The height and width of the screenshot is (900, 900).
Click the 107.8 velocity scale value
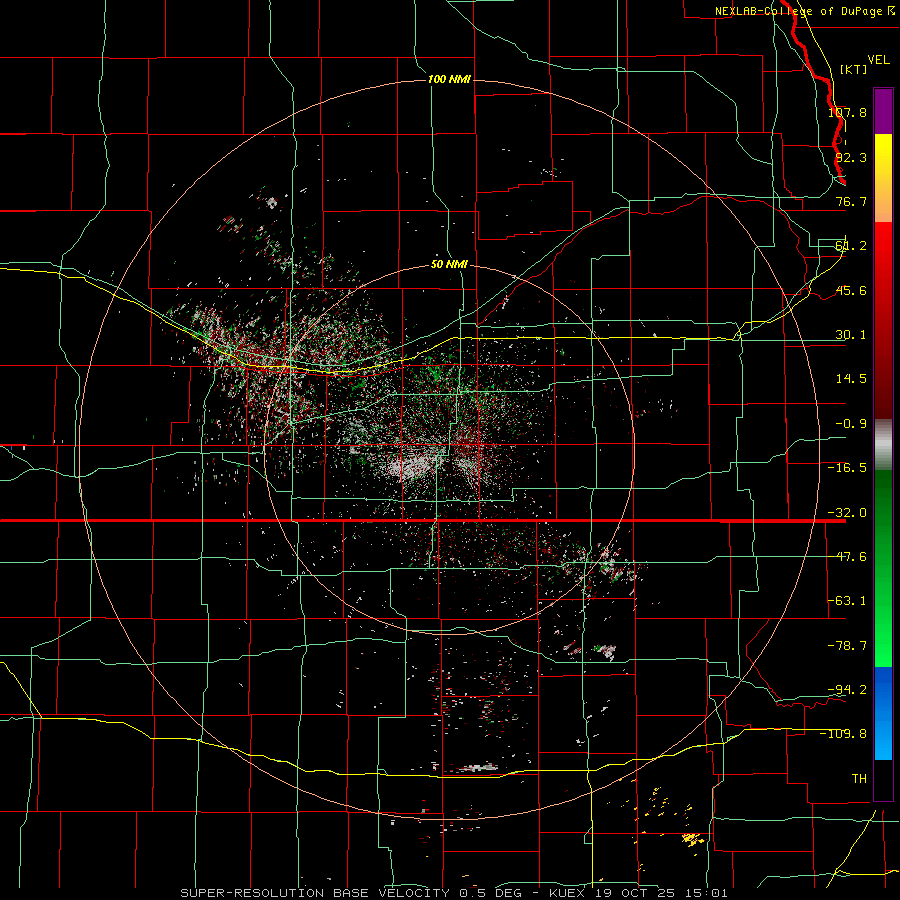coord(847,112)
